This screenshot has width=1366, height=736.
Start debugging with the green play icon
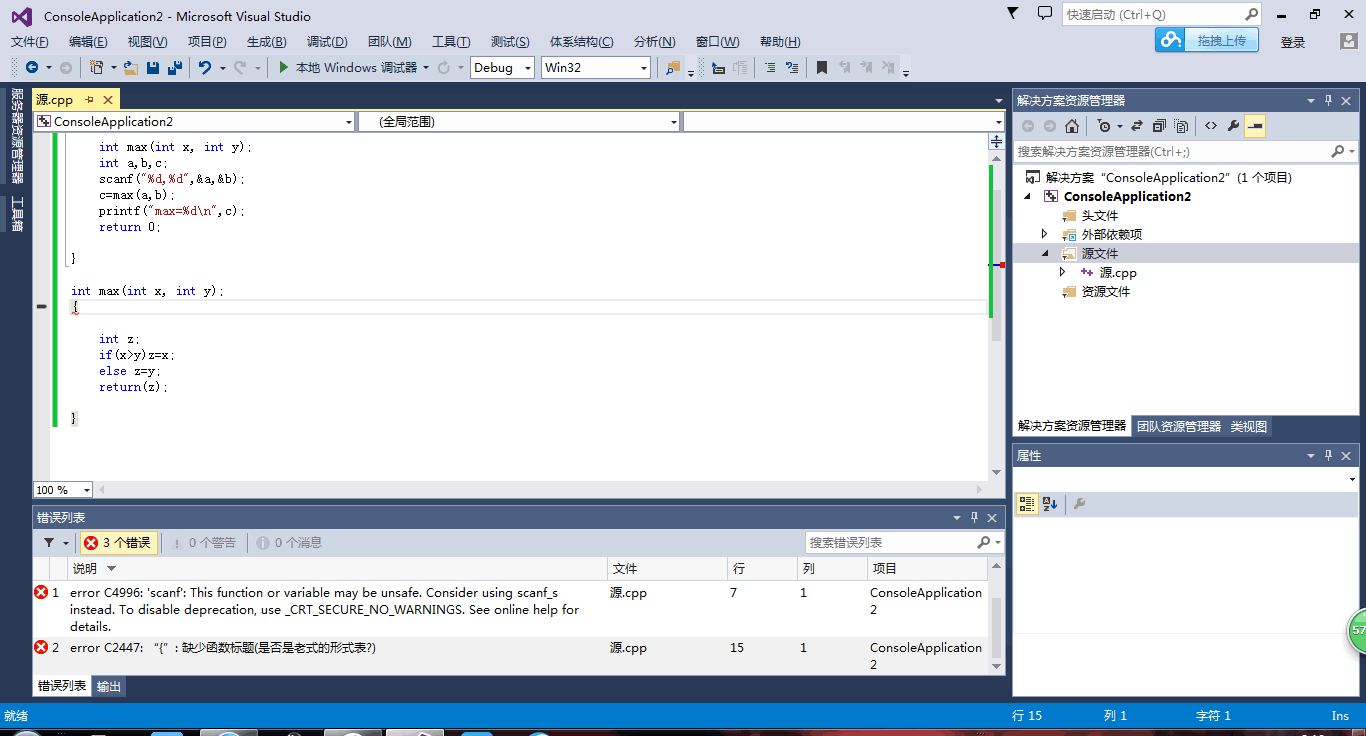tap(284, 67)
